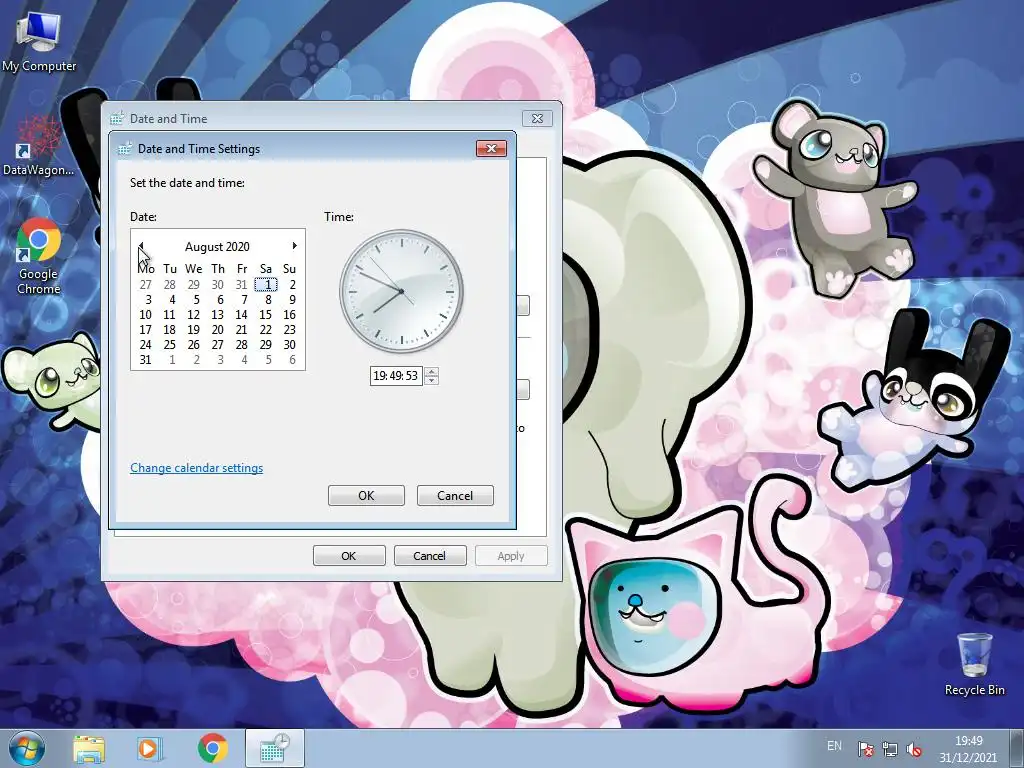Click the muted volume tray icon

[914, 749]
